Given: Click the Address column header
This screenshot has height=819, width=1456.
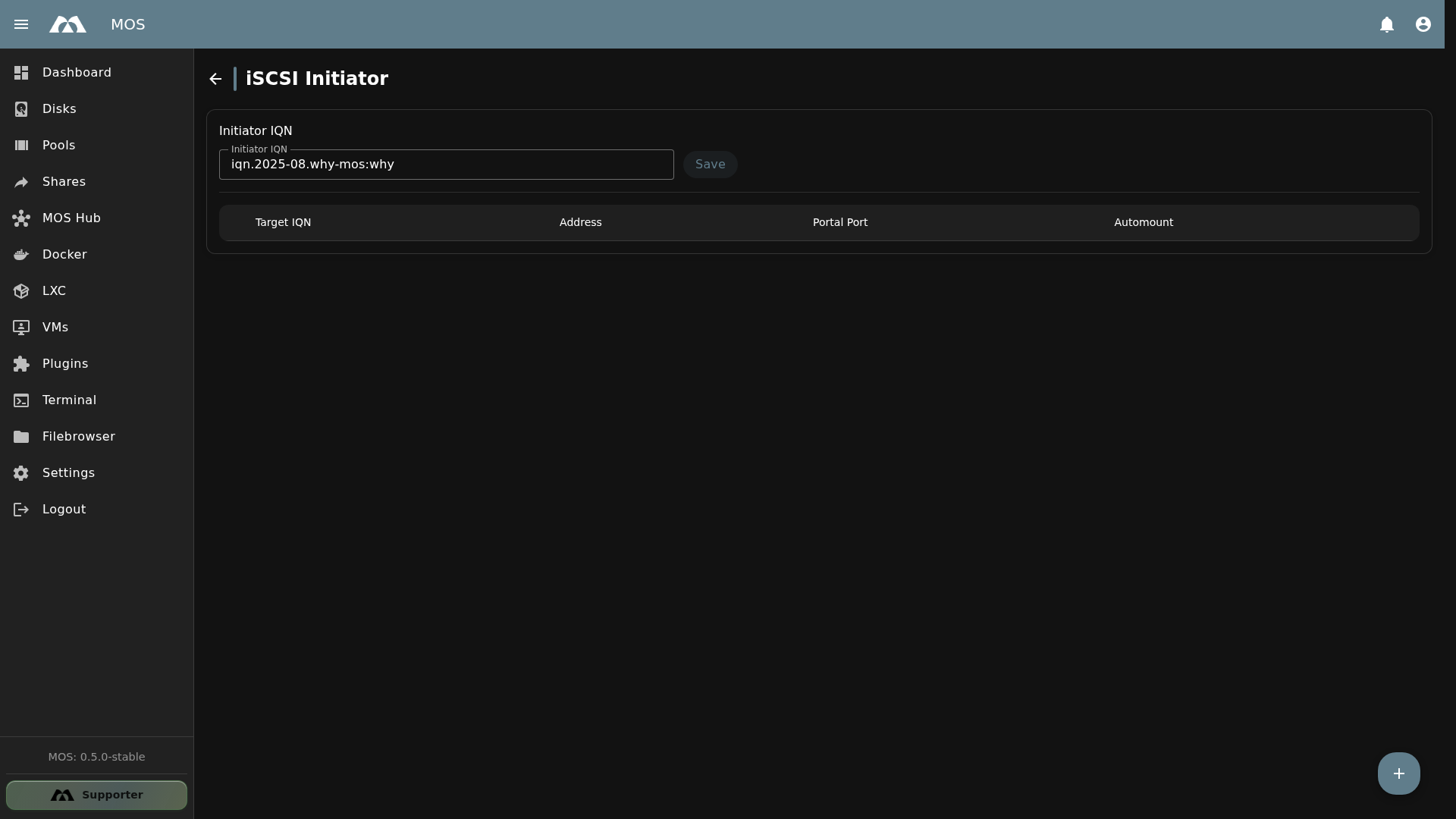Looking at the screenshot, I should click(x=580, y=222).
